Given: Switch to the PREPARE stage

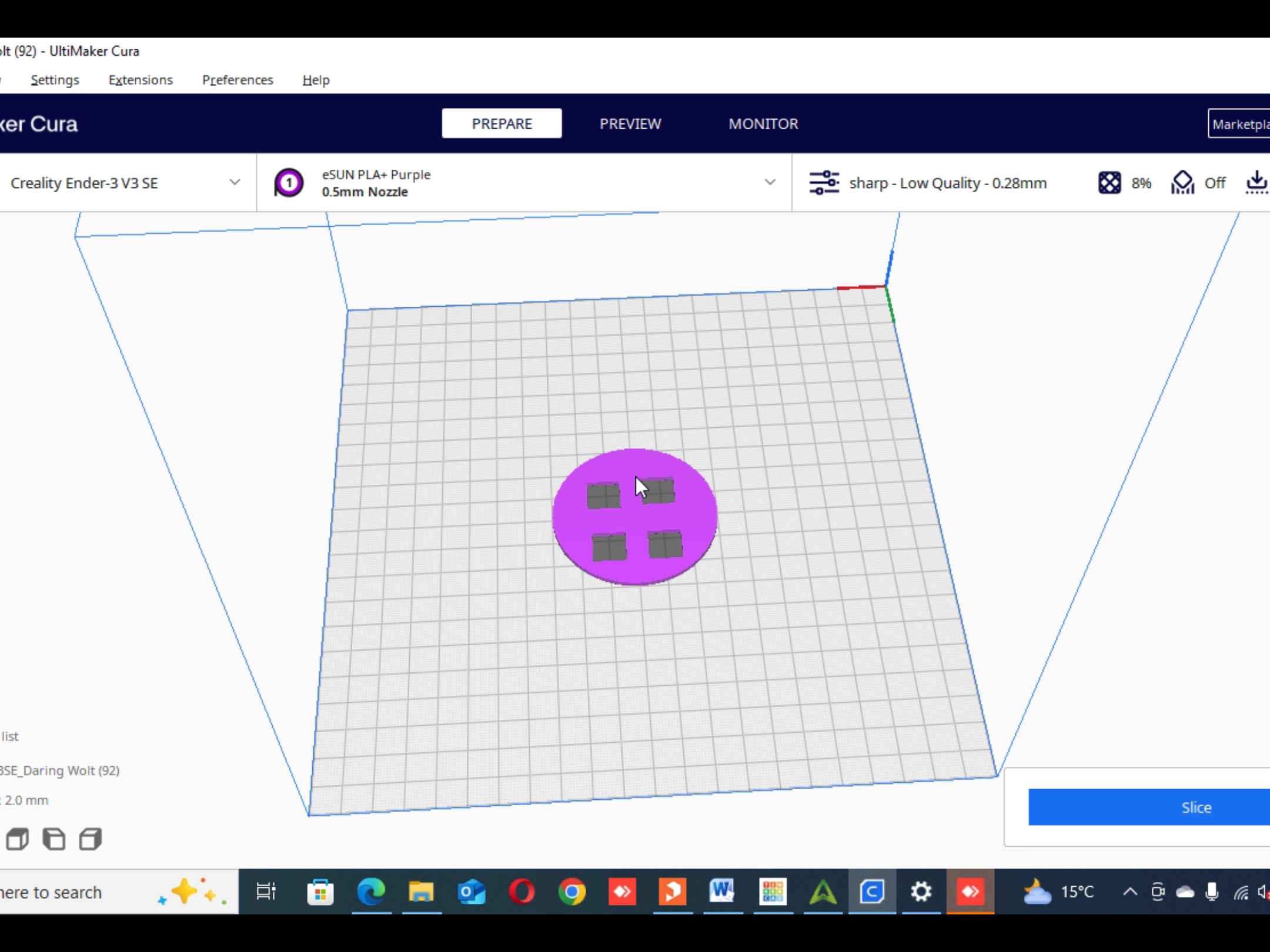Looking at the screenshot, I should pyautogui.click(x=502, y=123).
